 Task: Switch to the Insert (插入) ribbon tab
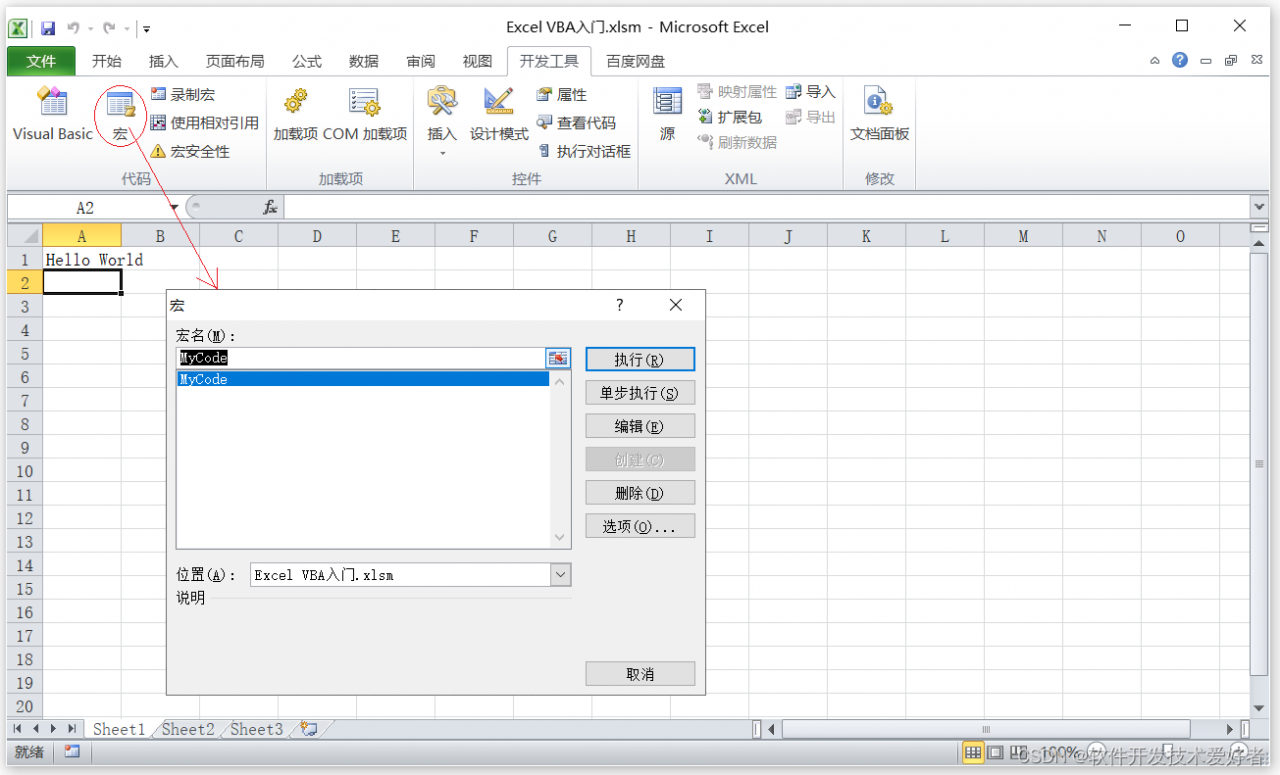163,61
